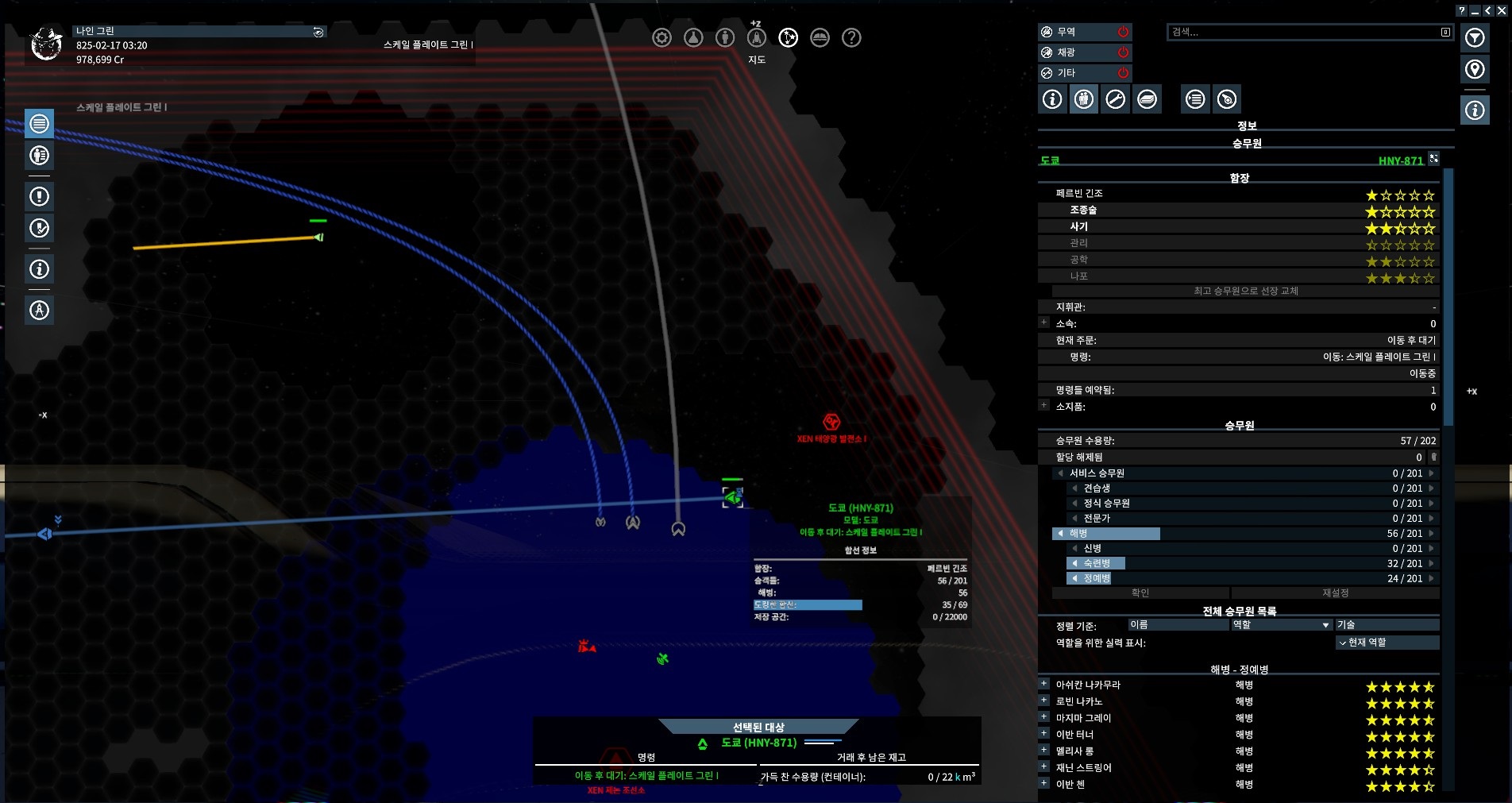This screenshot has height=803, width=1512.
Task: Click the captain name 페르빈 긴조
Action: pyautogui.click(x=1079, y=193)
